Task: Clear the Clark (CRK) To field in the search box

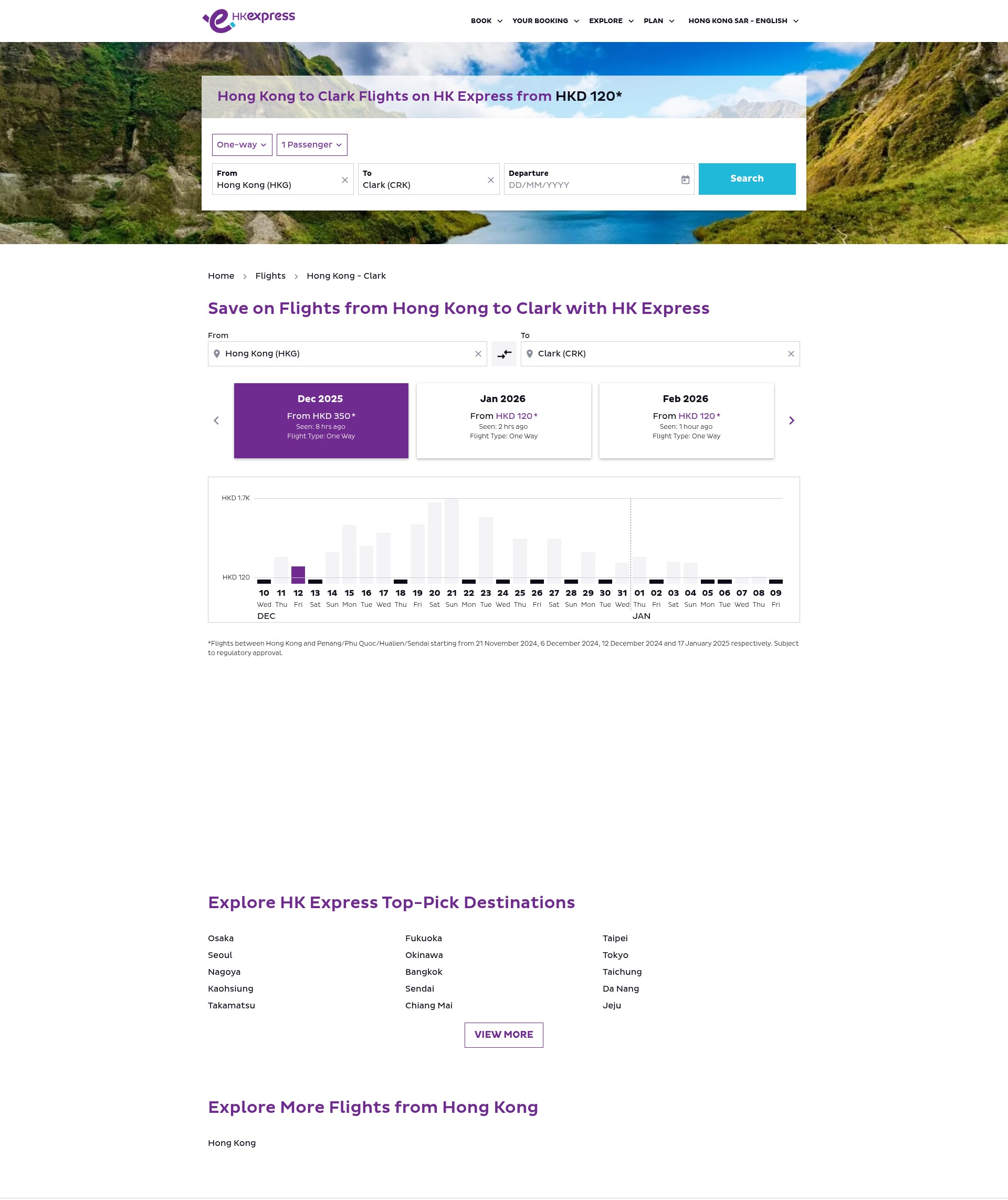Action: pos(490,180)
